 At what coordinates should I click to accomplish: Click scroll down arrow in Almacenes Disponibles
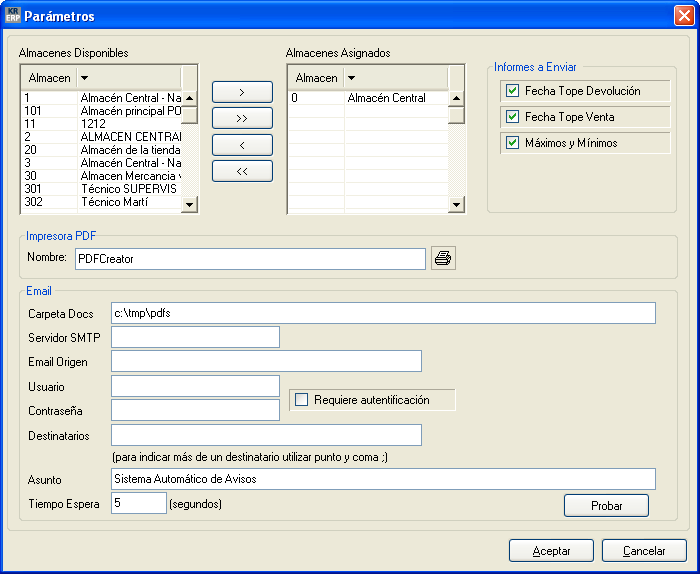[x=189, y=205]
